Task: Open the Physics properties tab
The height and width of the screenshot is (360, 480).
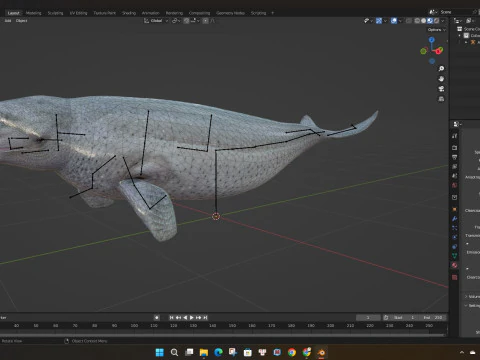Action: (x=454, y=237)
